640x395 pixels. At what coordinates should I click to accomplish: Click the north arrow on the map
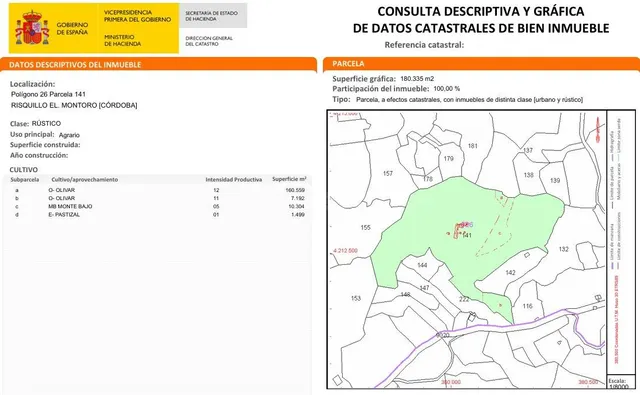(598, 130)
